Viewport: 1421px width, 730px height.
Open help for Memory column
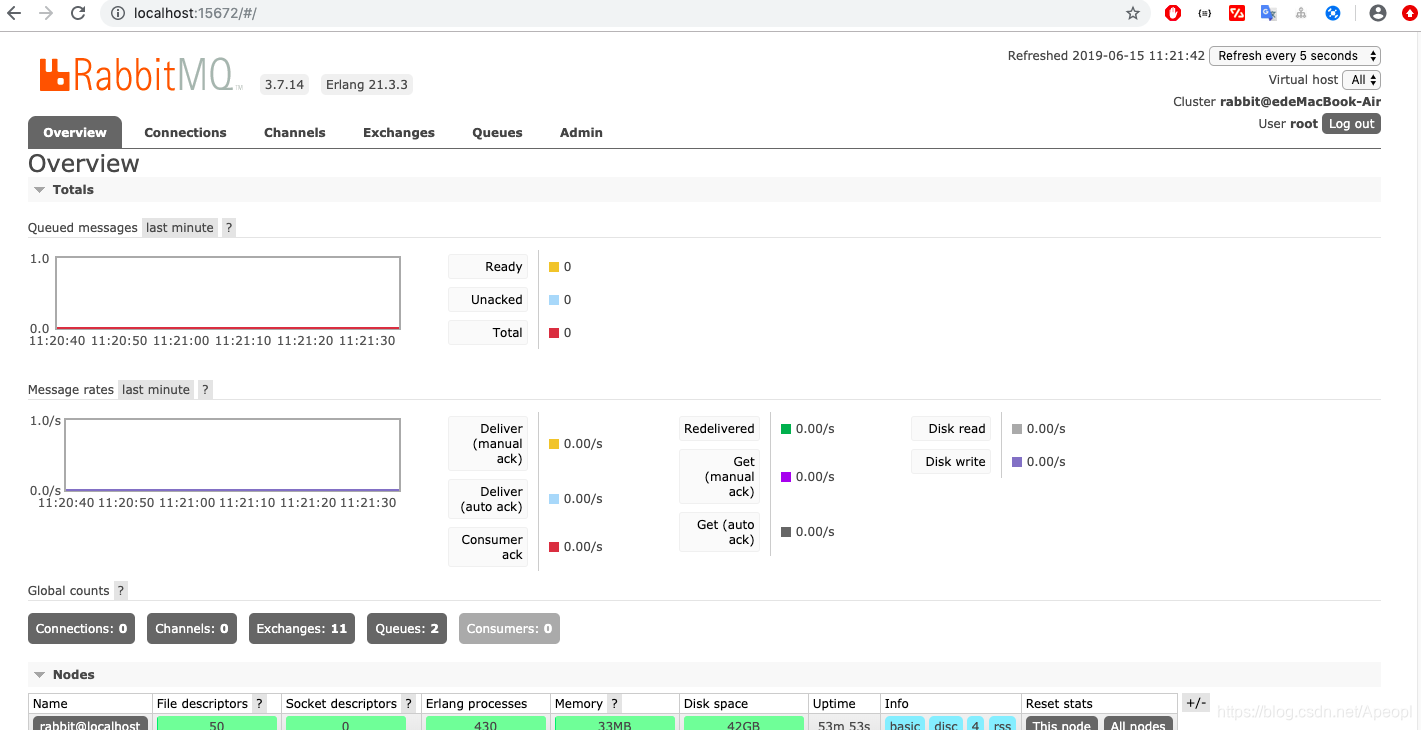click(615, 704)
